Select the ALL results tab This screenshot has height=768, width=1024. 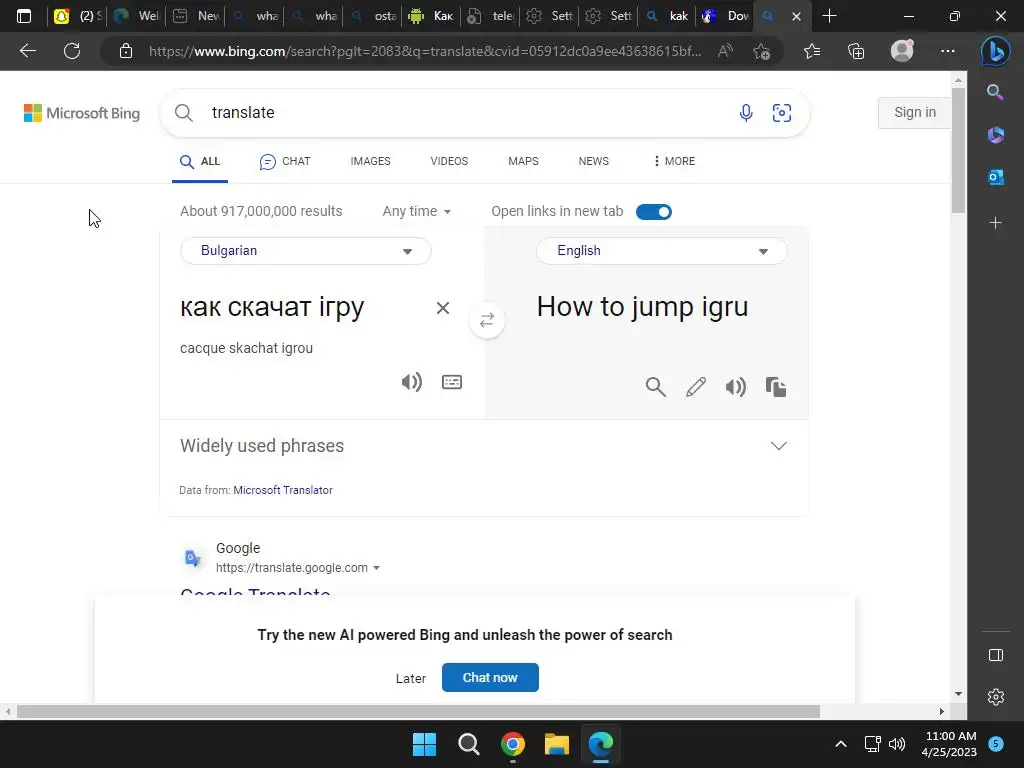[200, 161]
